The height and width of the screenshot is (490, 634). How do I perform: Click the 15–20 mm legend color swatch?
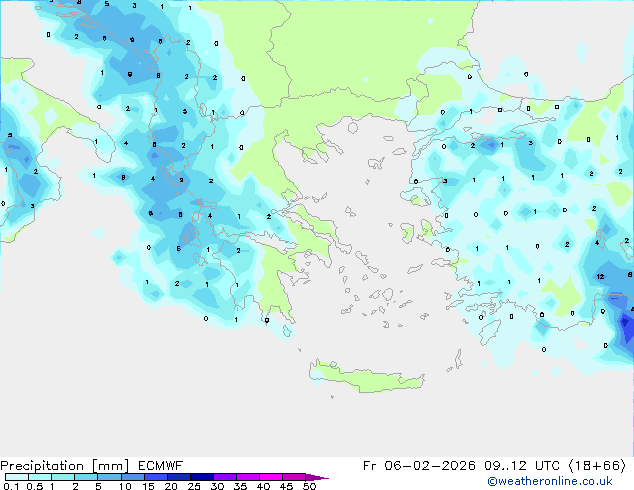pyautogui.click(x=155, y=477)
